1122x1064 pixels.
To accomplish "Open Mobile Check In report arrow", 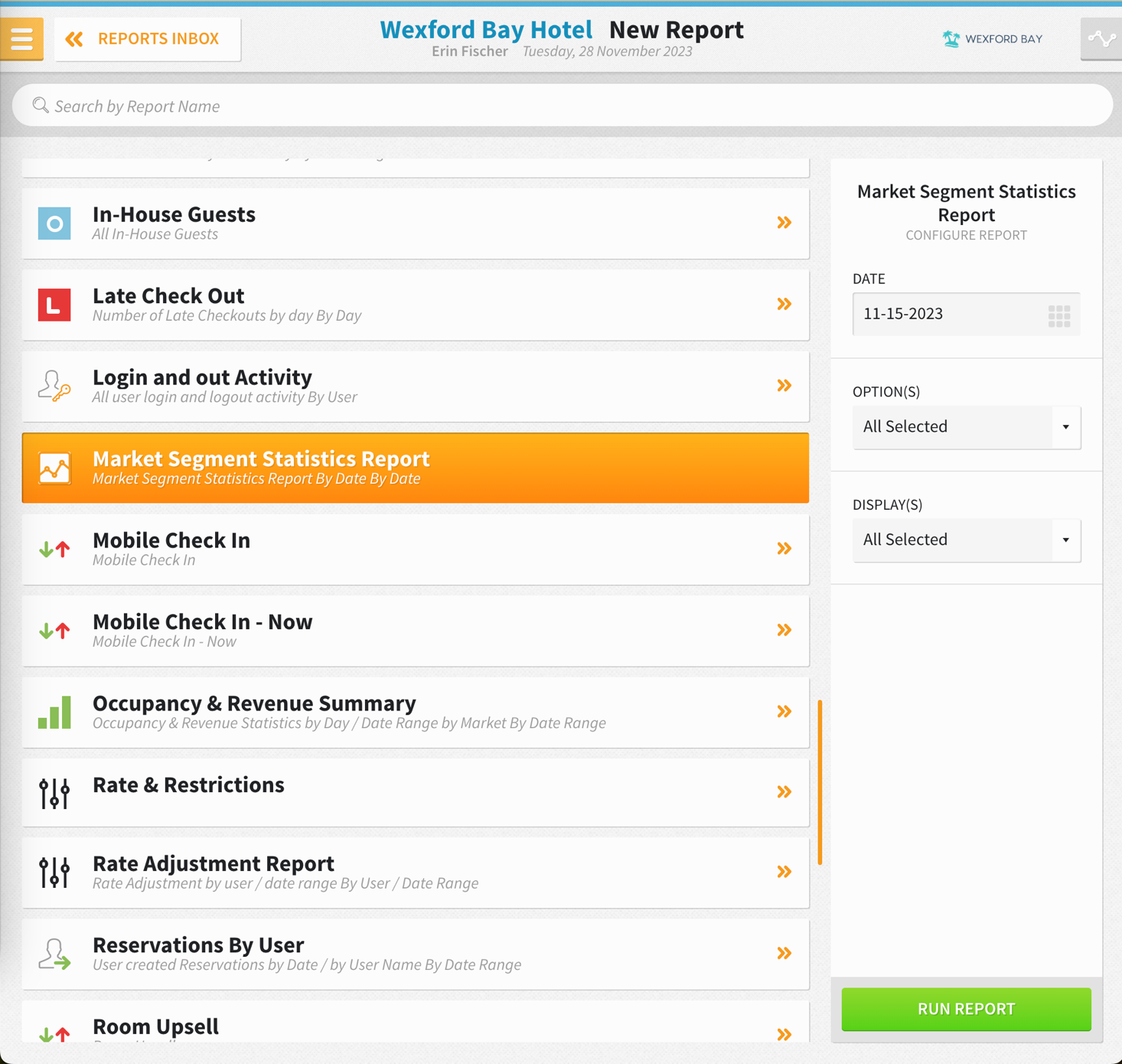I will [784, 548].
